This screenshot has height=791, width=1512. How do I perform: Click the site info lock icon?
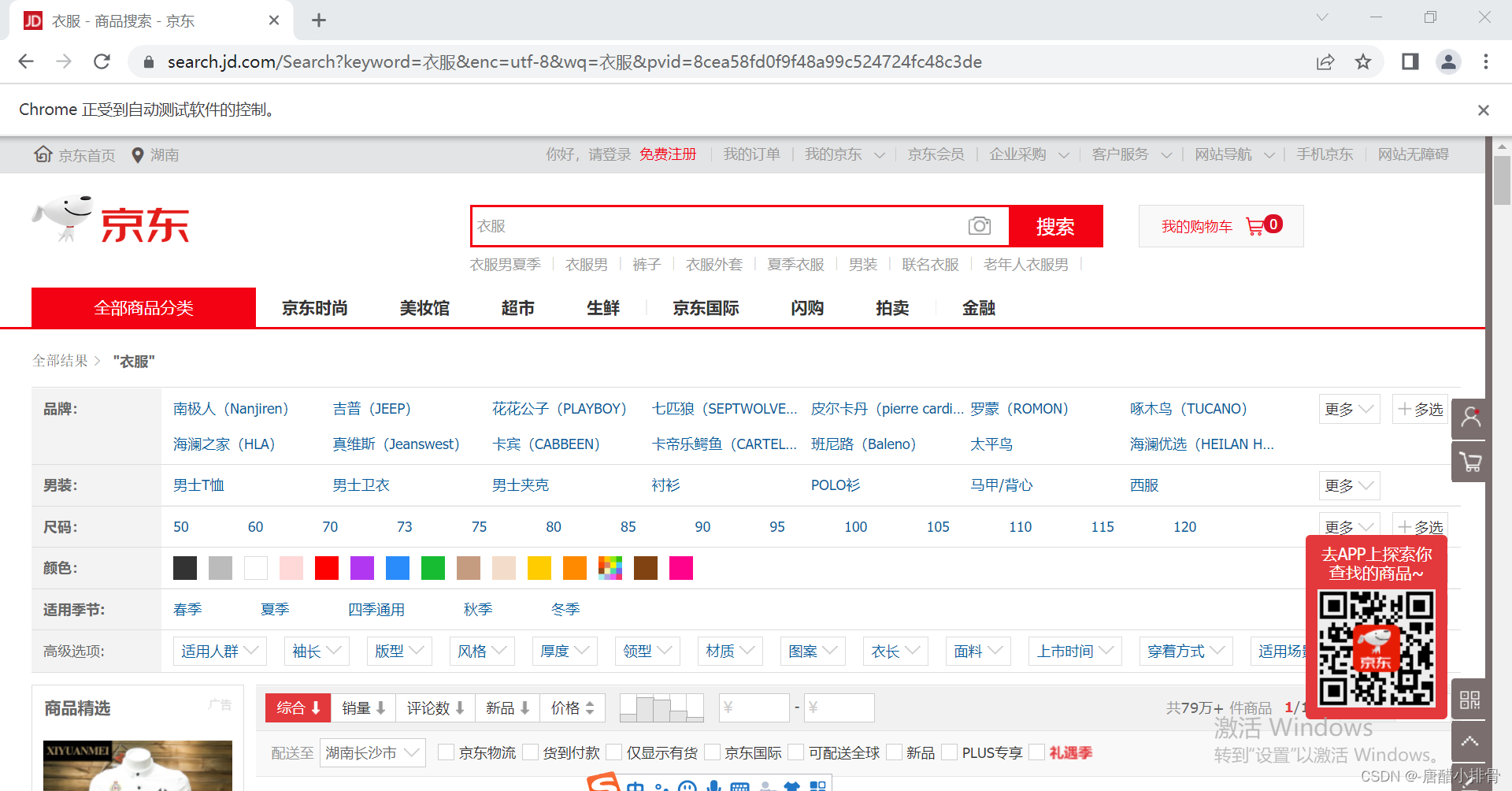pos(148,62)
